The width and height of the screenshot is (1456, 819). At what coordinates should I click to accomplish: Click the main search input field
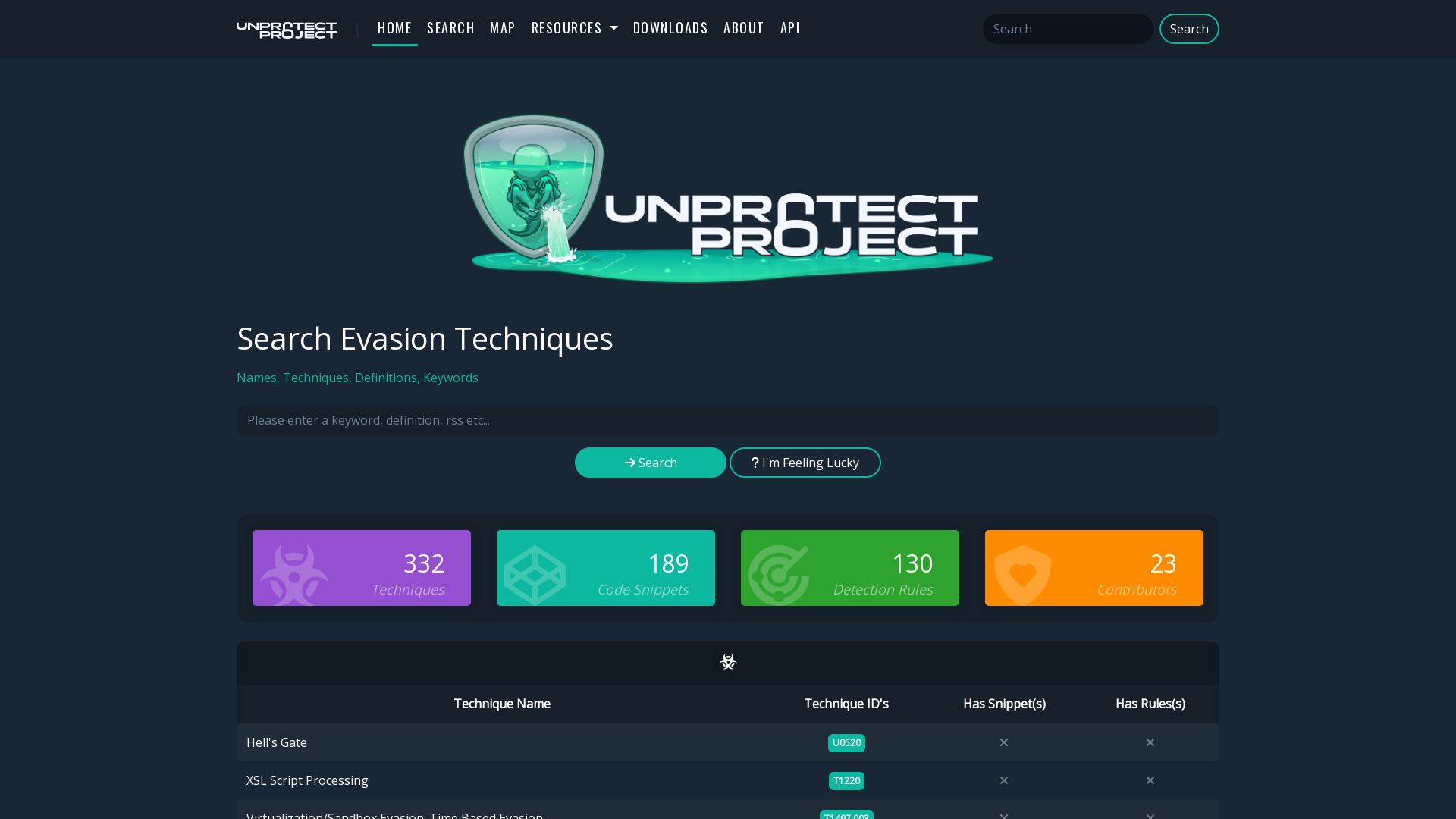[728, 420]
